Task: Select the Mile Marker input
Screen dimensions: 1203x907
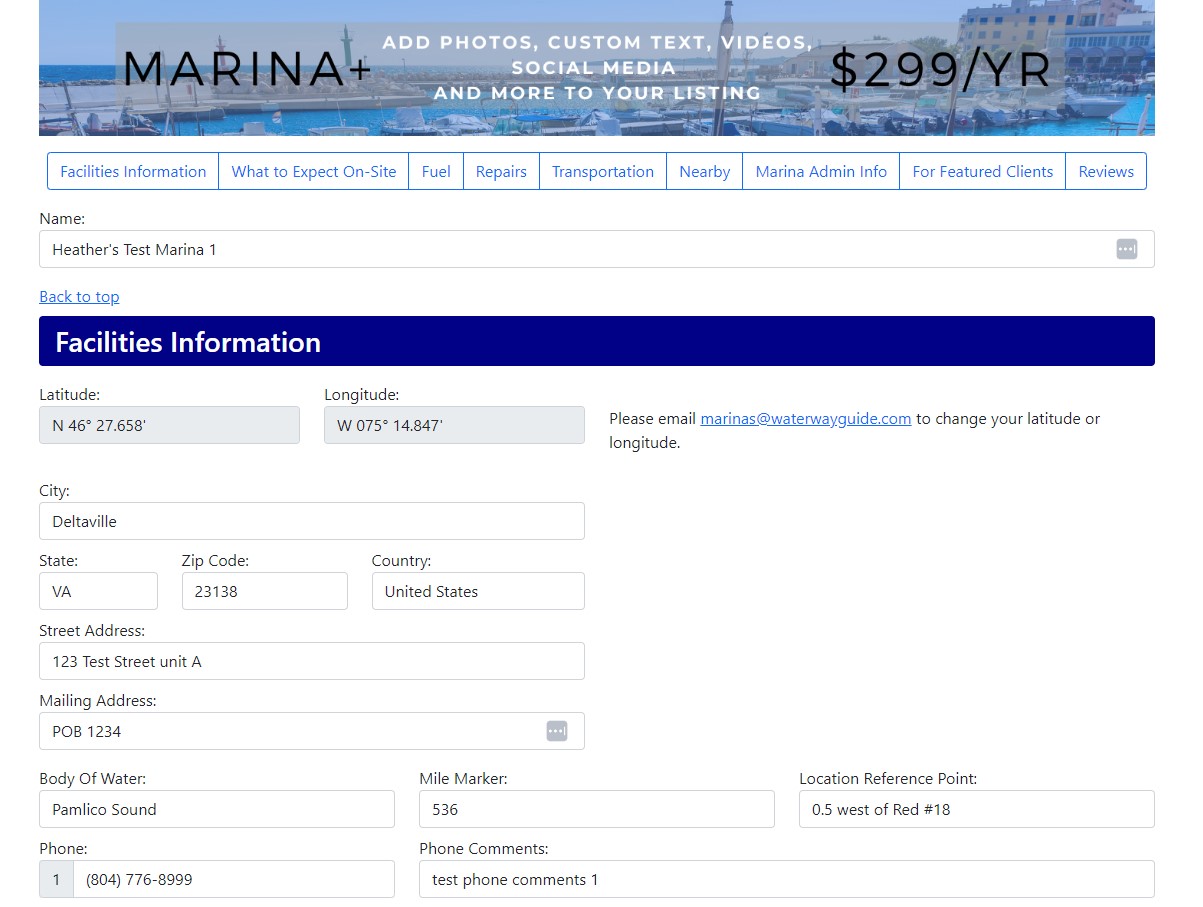Action: (596, 809)
